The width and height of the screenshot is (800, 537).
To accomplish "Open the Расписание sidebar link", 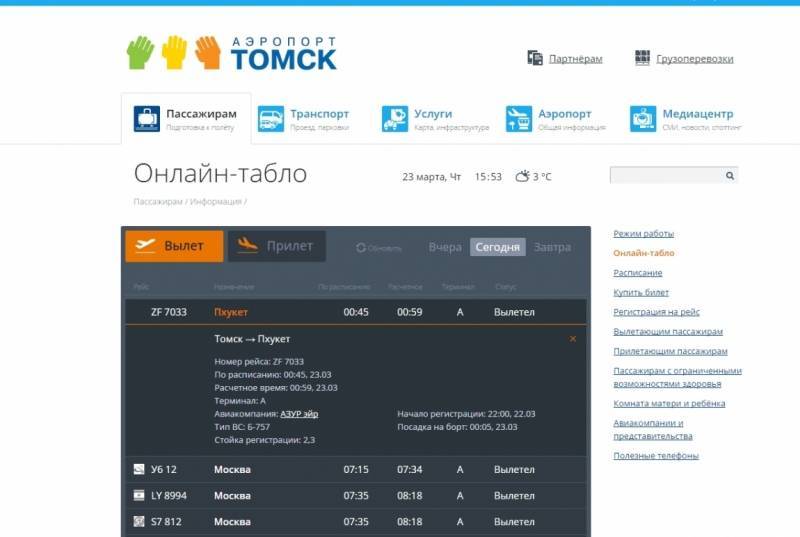I will coord(638,273).
